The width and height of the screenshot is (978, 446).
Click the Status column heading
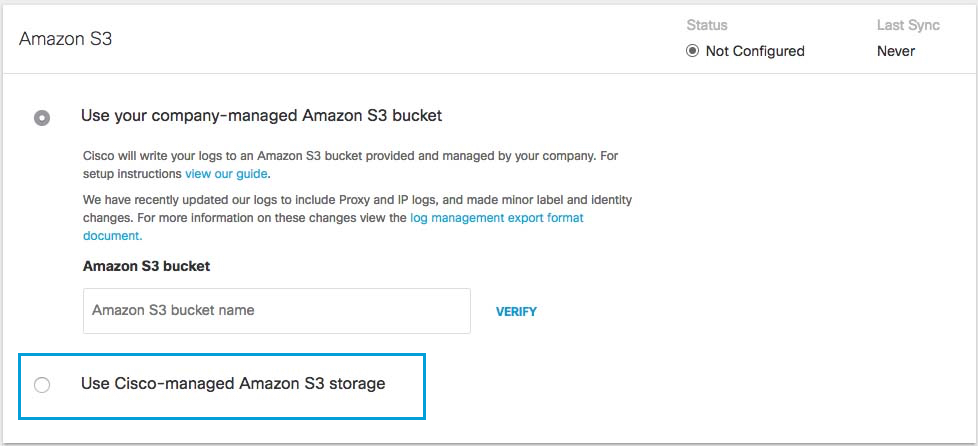pyautogui.click(x=707, y=25)
